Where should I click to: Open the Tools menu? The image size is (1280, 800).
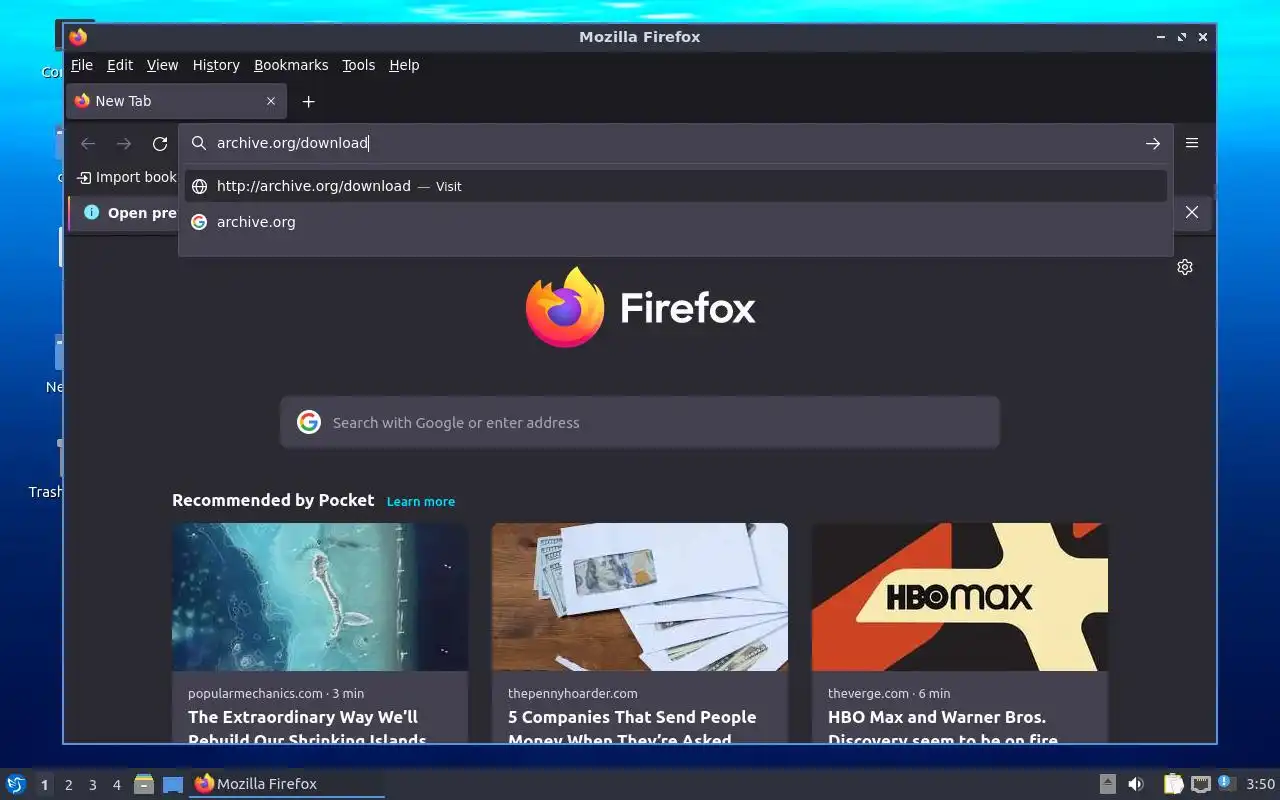coord(358,65)
